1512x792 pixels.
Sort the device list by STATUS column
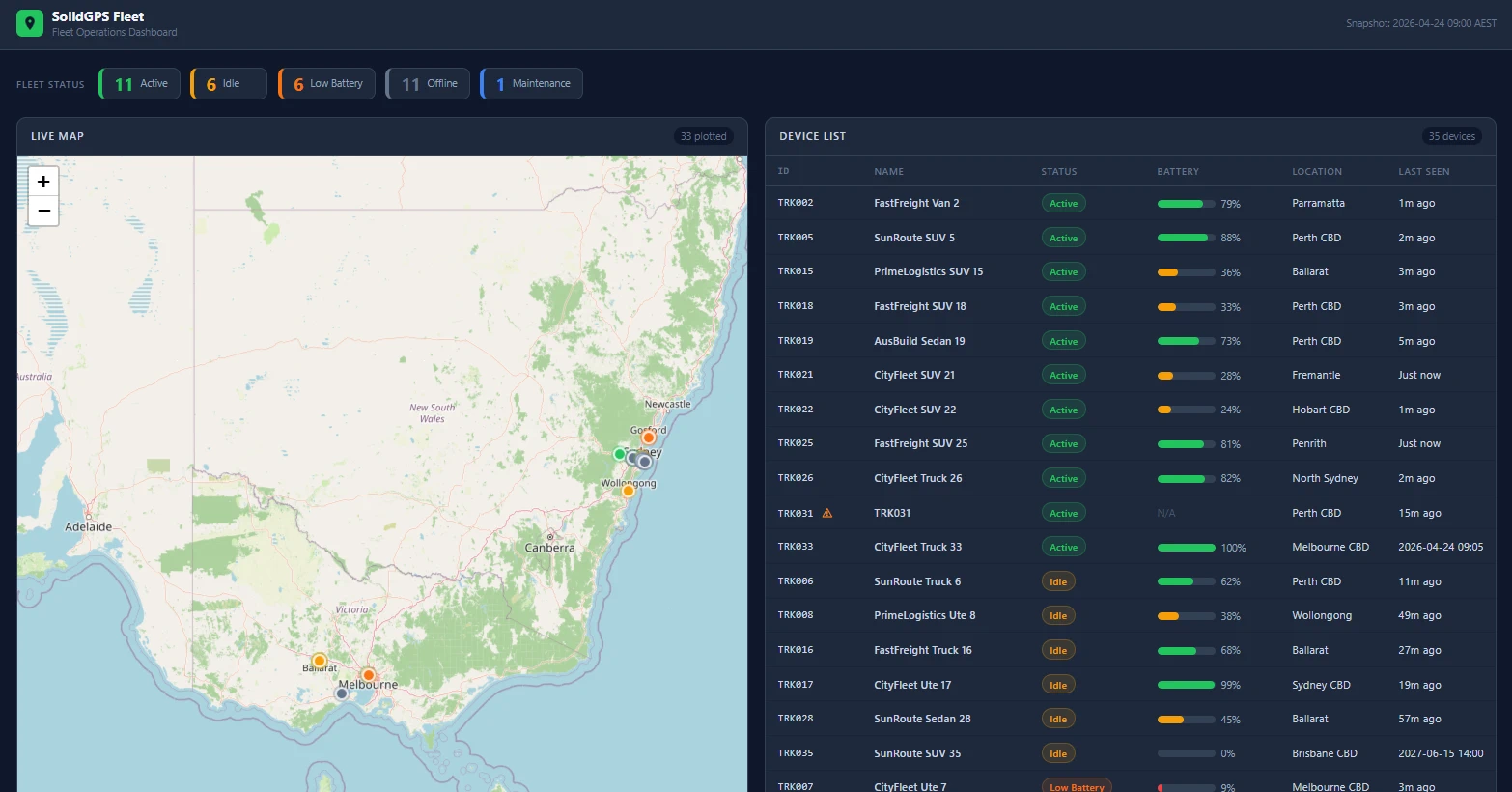[x=1059, y=171]
